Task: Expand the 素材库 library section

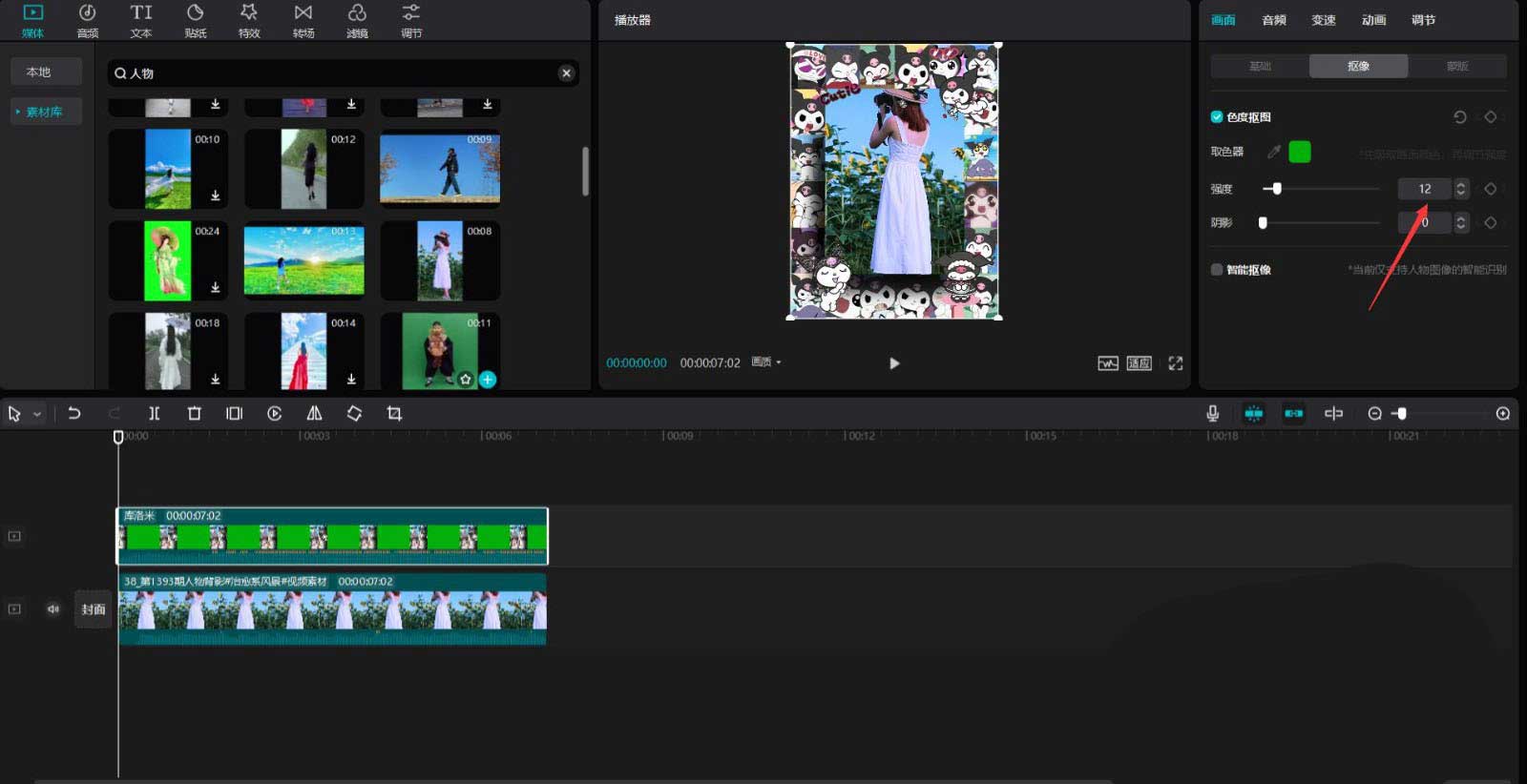Action: (x=44, y=113)
